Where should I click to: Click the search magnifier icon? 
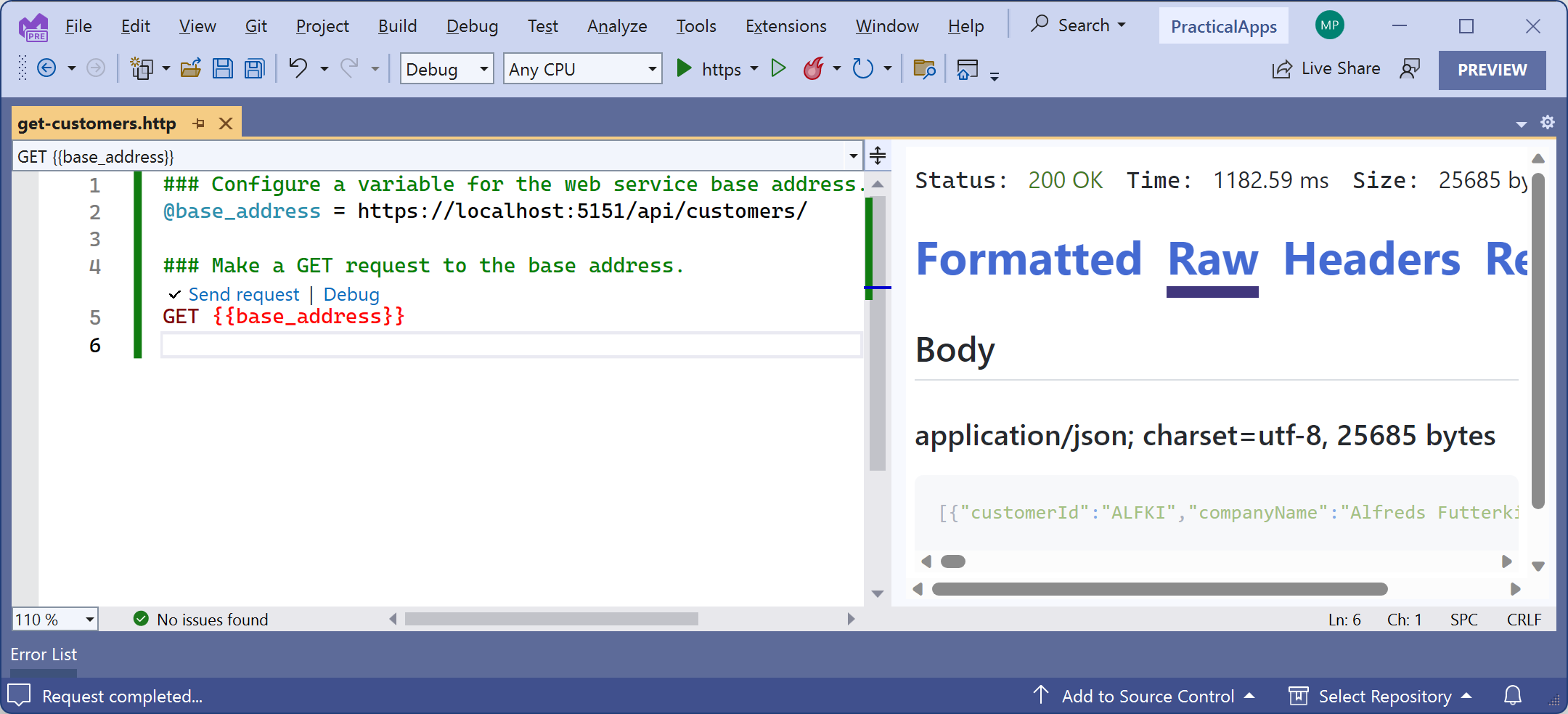[1040, 24]
